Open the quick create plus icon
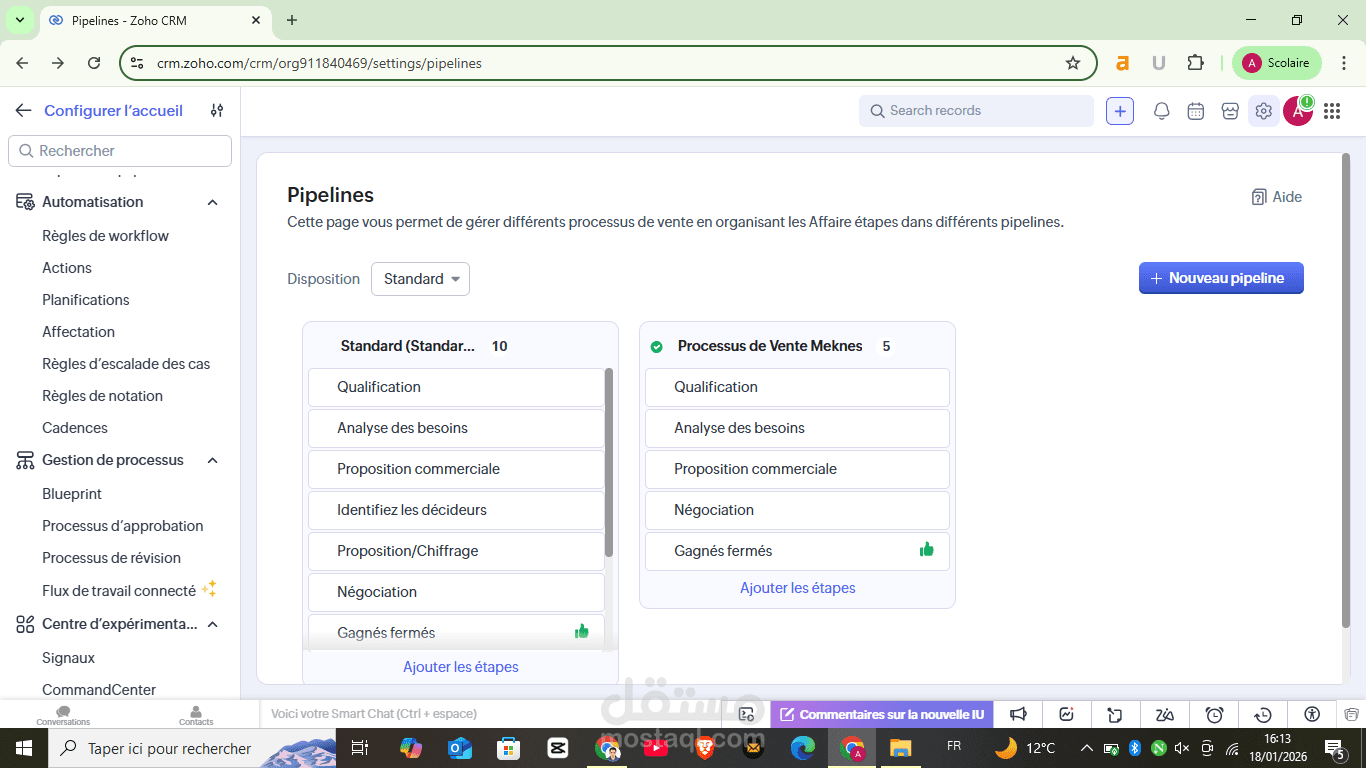 (x=1119, y=111)
